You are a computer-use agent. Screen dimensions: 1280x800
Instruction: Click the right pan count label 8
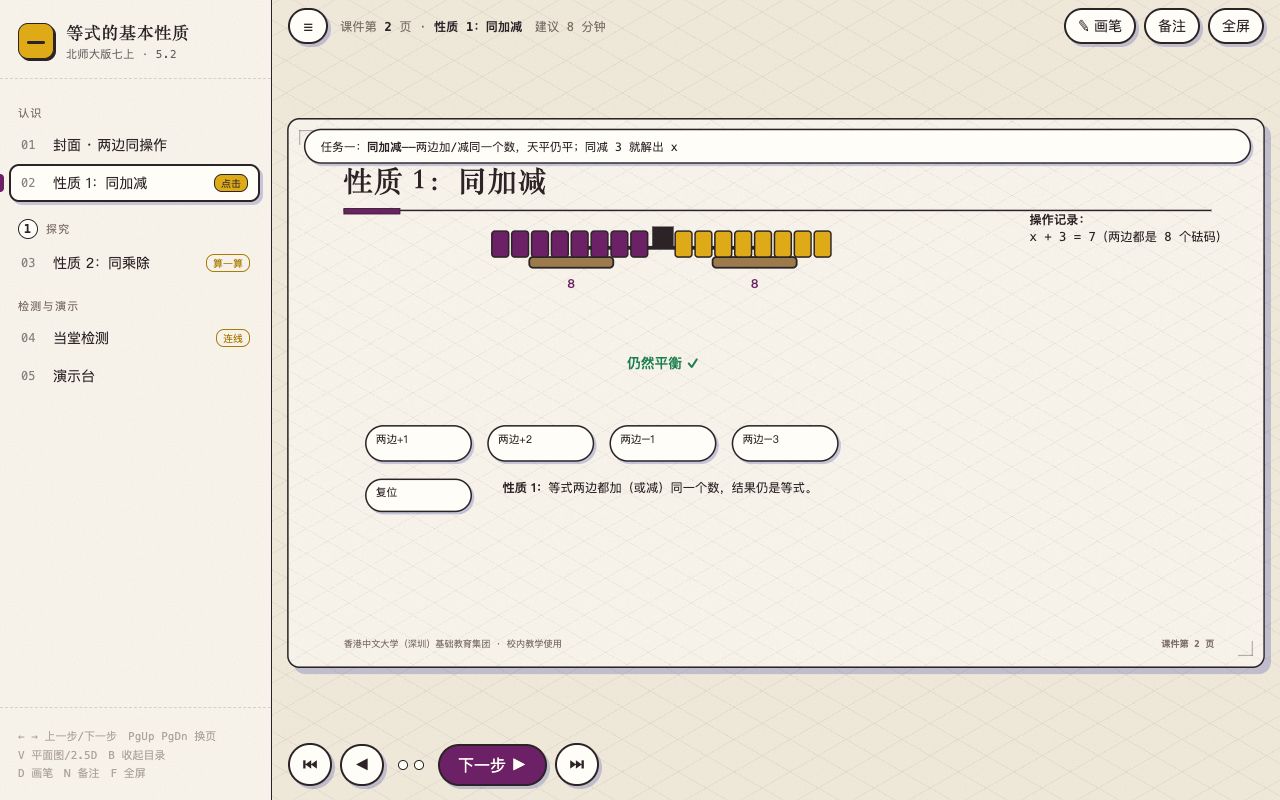tap(754, 284)
